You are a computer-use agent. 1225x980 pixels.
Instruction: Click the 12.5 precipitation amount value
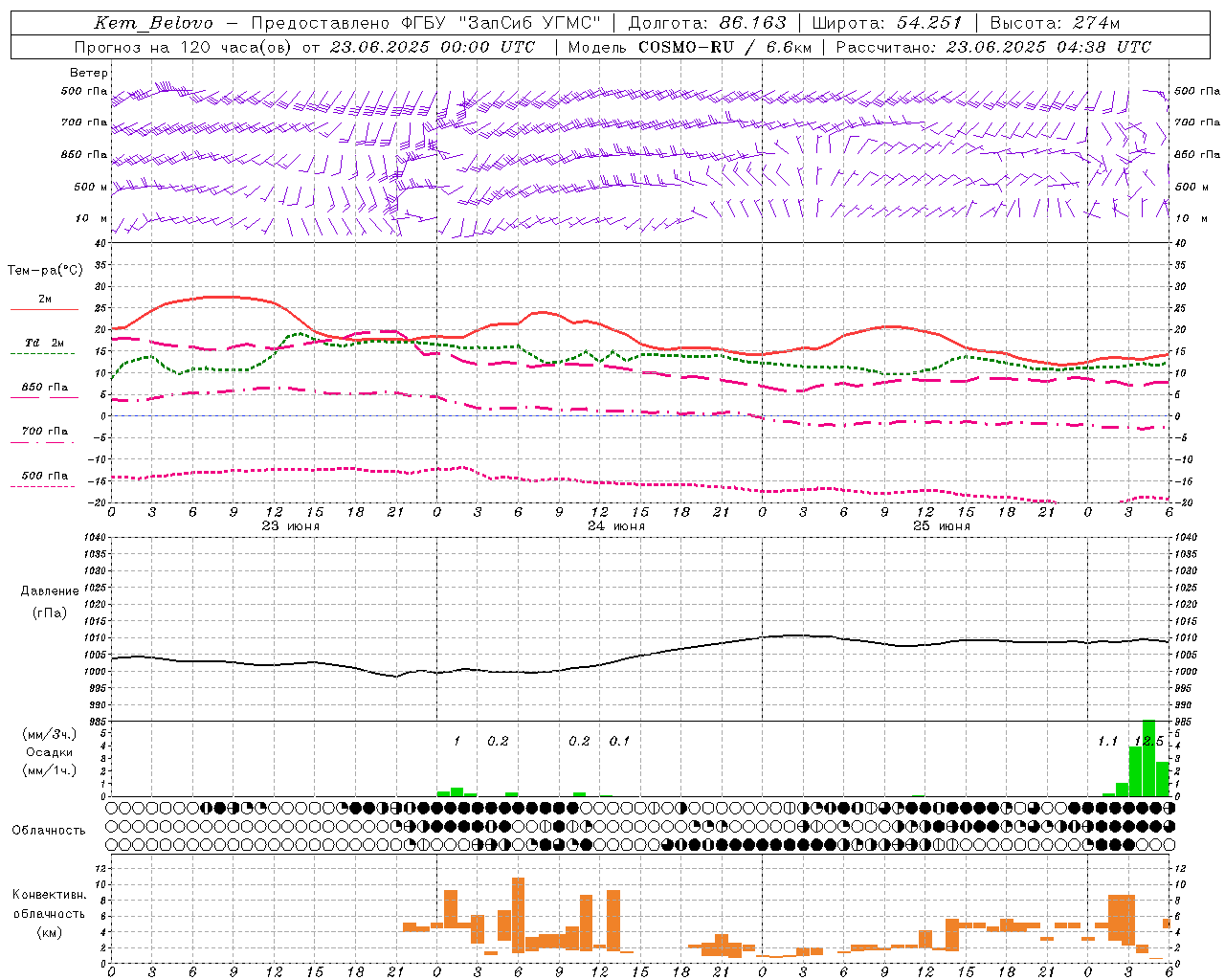(1147, 741)
